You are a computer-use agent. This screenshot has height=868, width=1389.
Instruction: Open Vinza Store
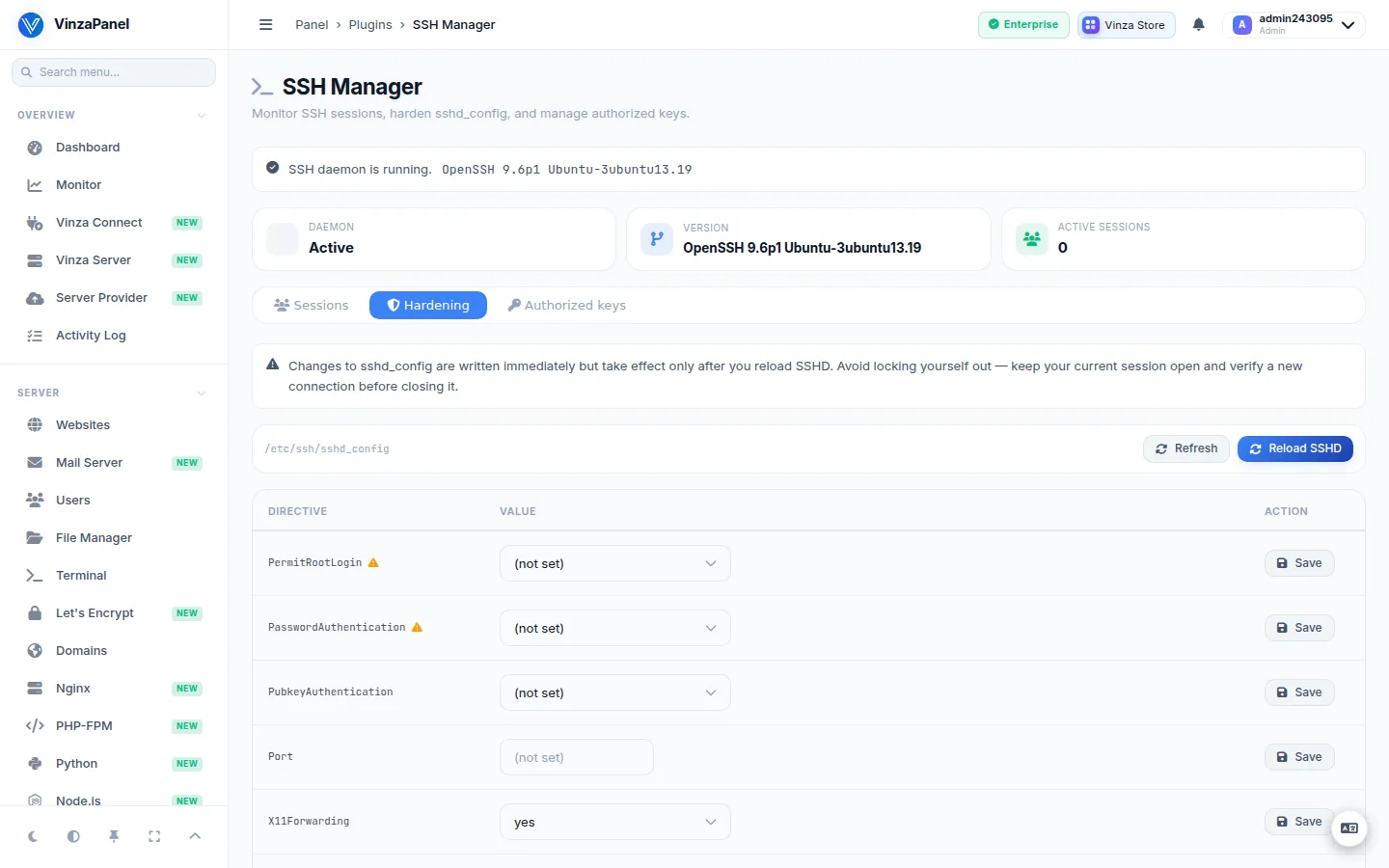click(1126, 25)
